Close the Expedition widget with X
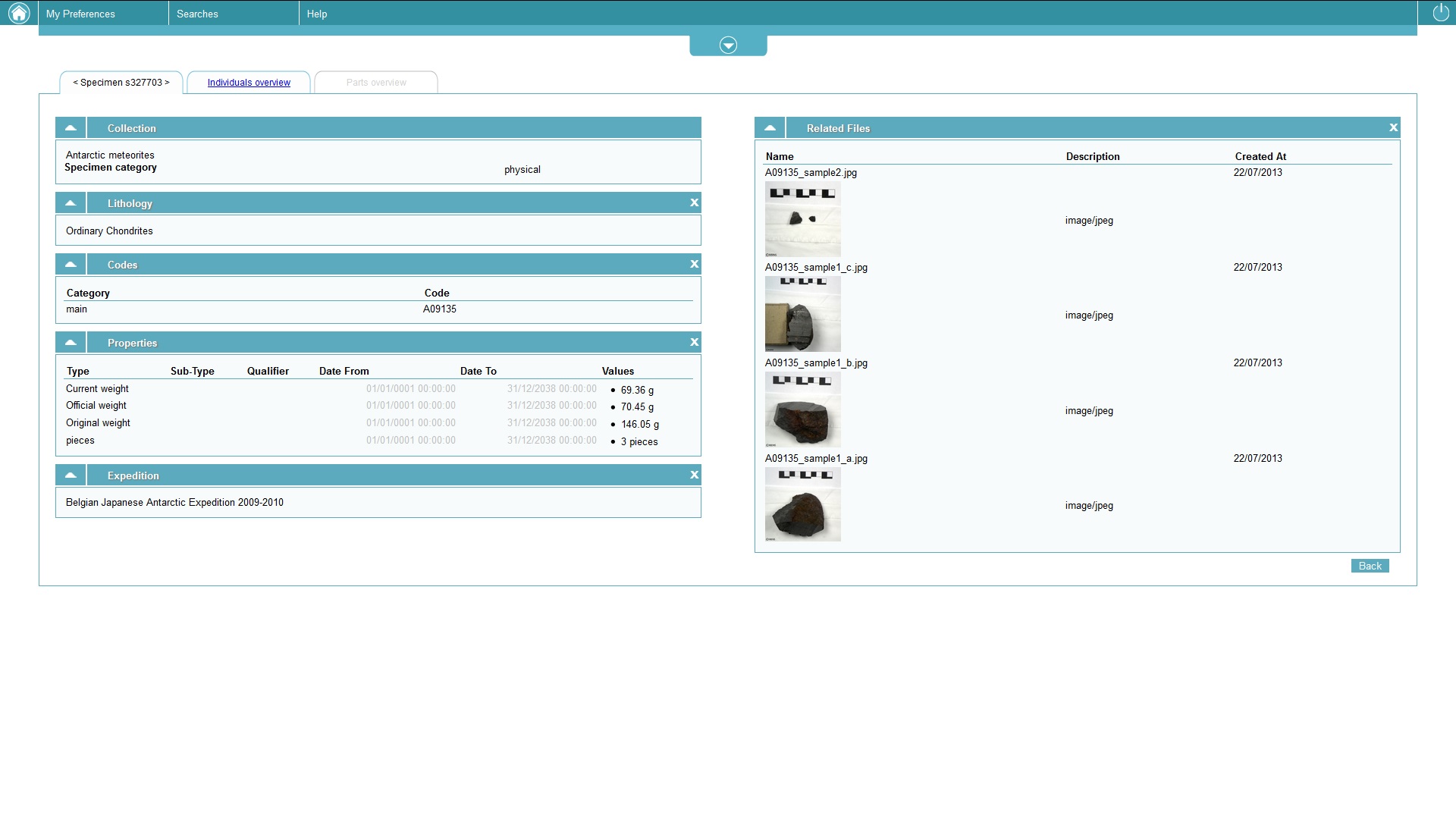Screen dimensions: 1456x819 pos(694,475)
